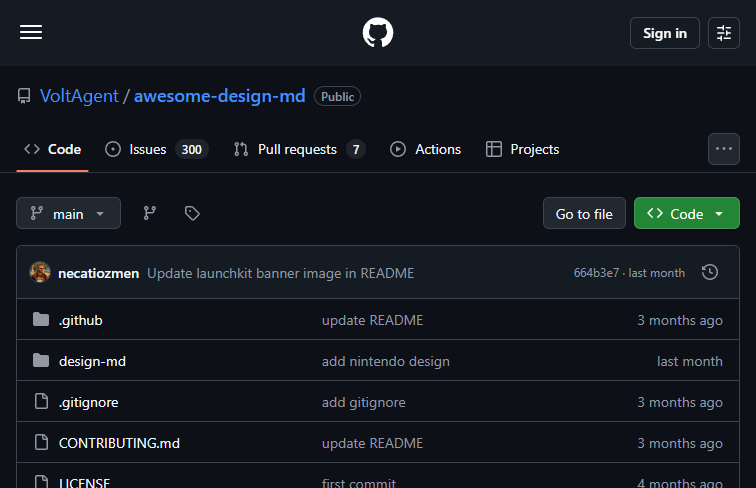Click the CONTRIBUTING.md file icon
This screenshot has width=756, height=488.
[41, 442]
